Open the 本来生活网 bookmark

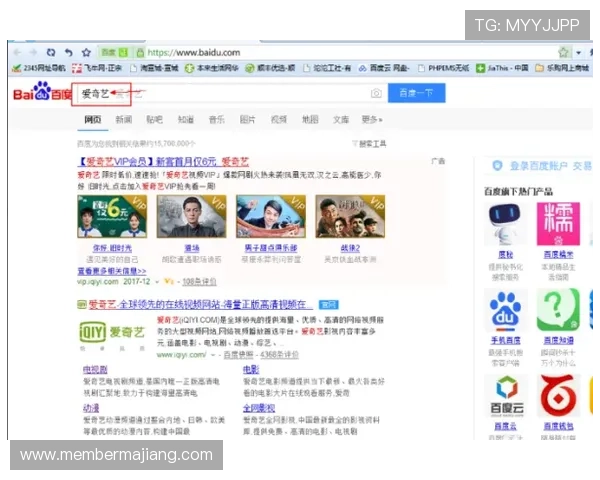point(212,68)
